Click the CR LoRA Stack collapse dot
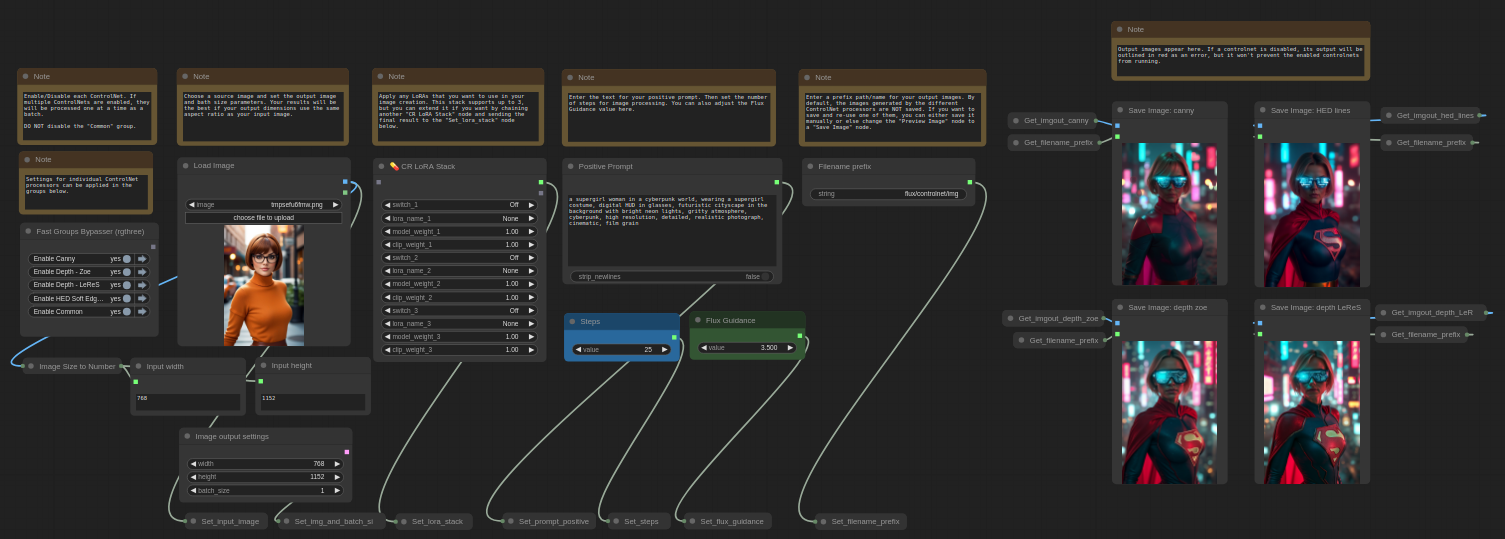This screenshot has width=1505, height=539. point(381,166)
